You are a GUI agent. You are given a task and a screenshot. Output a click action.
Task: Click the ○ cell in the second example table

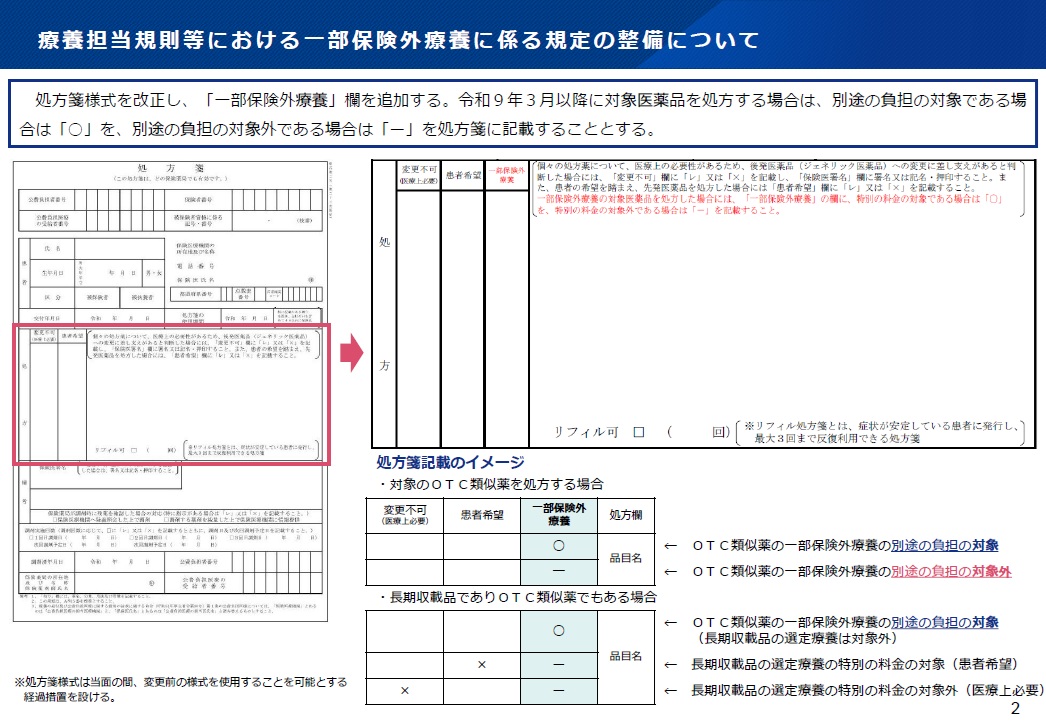[558, 631]
